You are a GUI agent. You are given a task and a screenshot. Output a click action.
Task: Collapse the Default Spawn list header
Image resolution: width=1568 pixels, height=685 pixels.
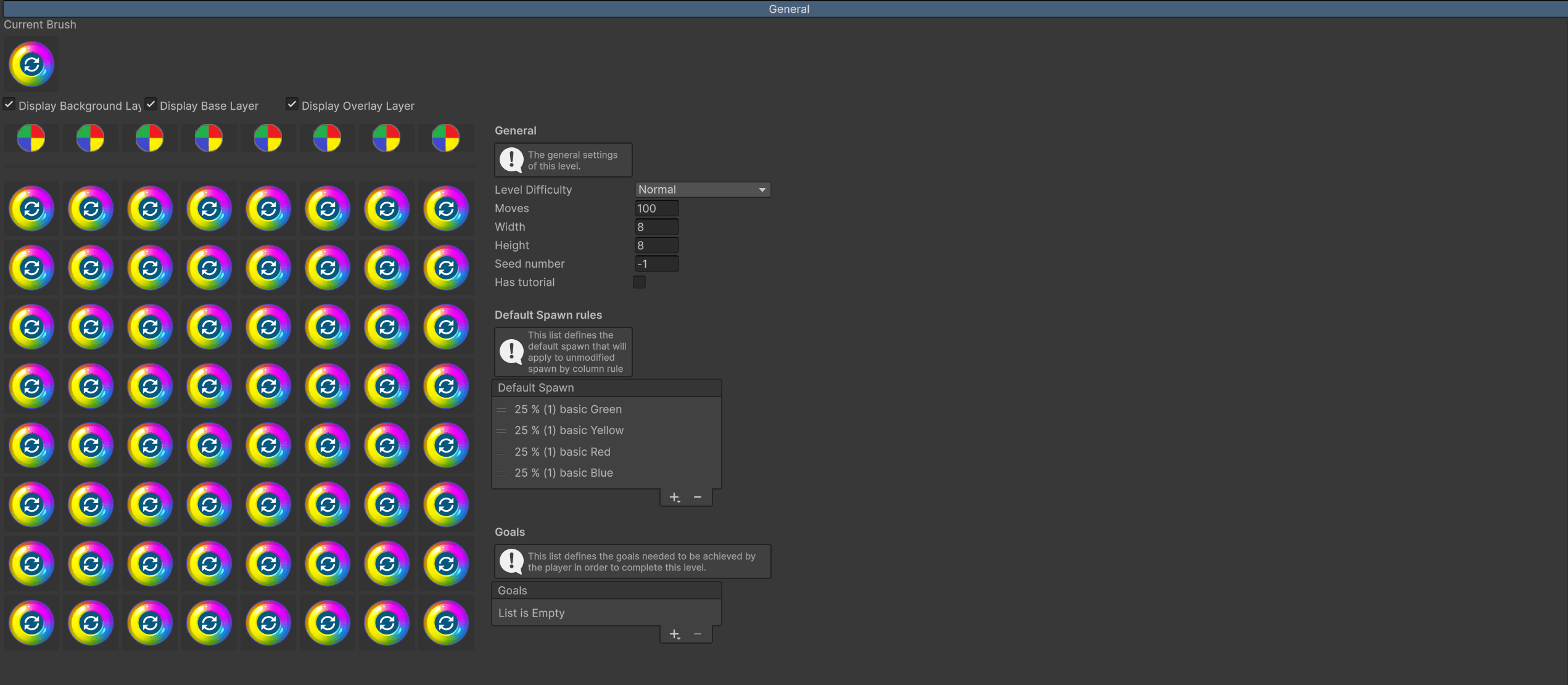tap(535, 388)
